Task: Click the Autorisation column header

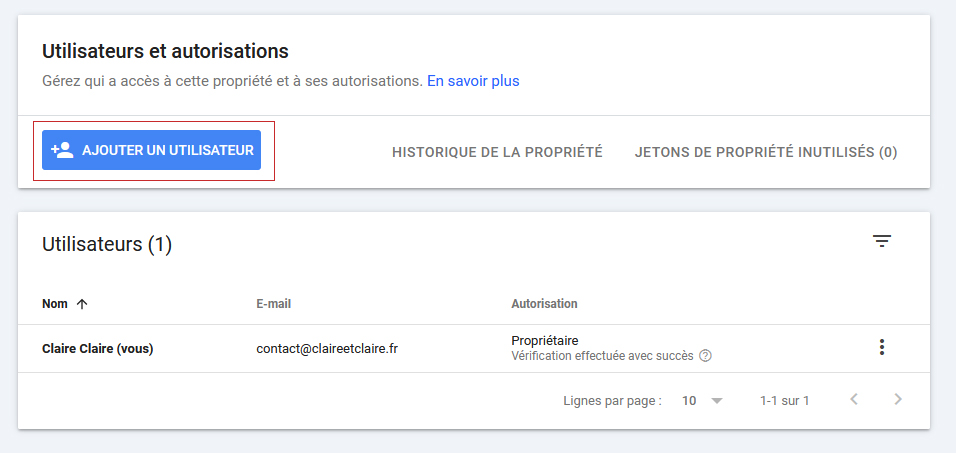Action: coord(544,304)
